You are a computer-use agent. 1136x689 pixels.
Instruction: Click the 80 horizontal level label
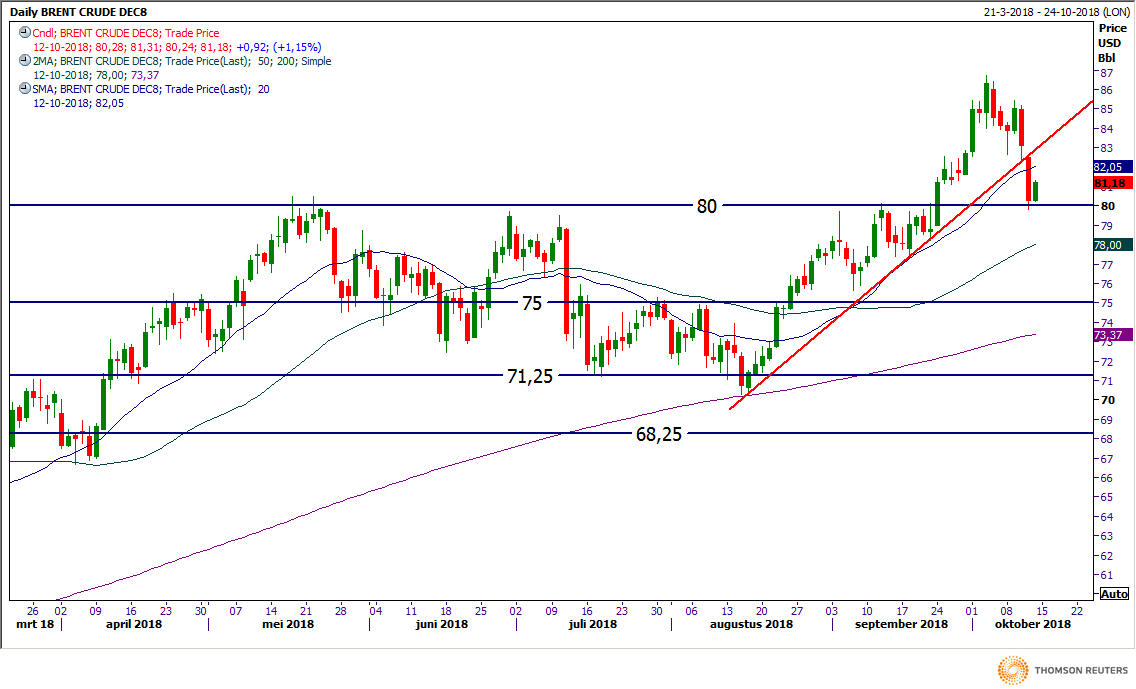tap(707, 206)
